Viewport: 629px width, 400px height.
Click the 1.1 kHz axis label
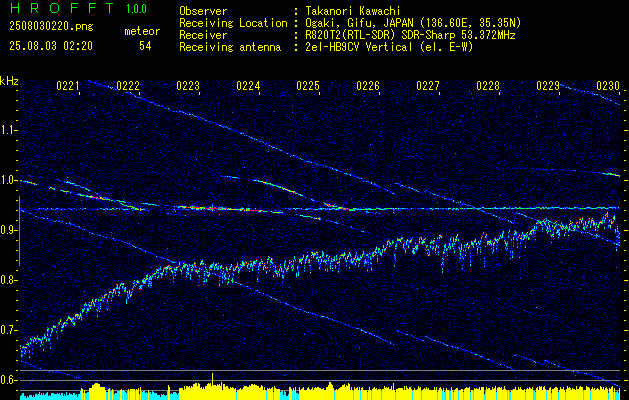tap(8, 130)
